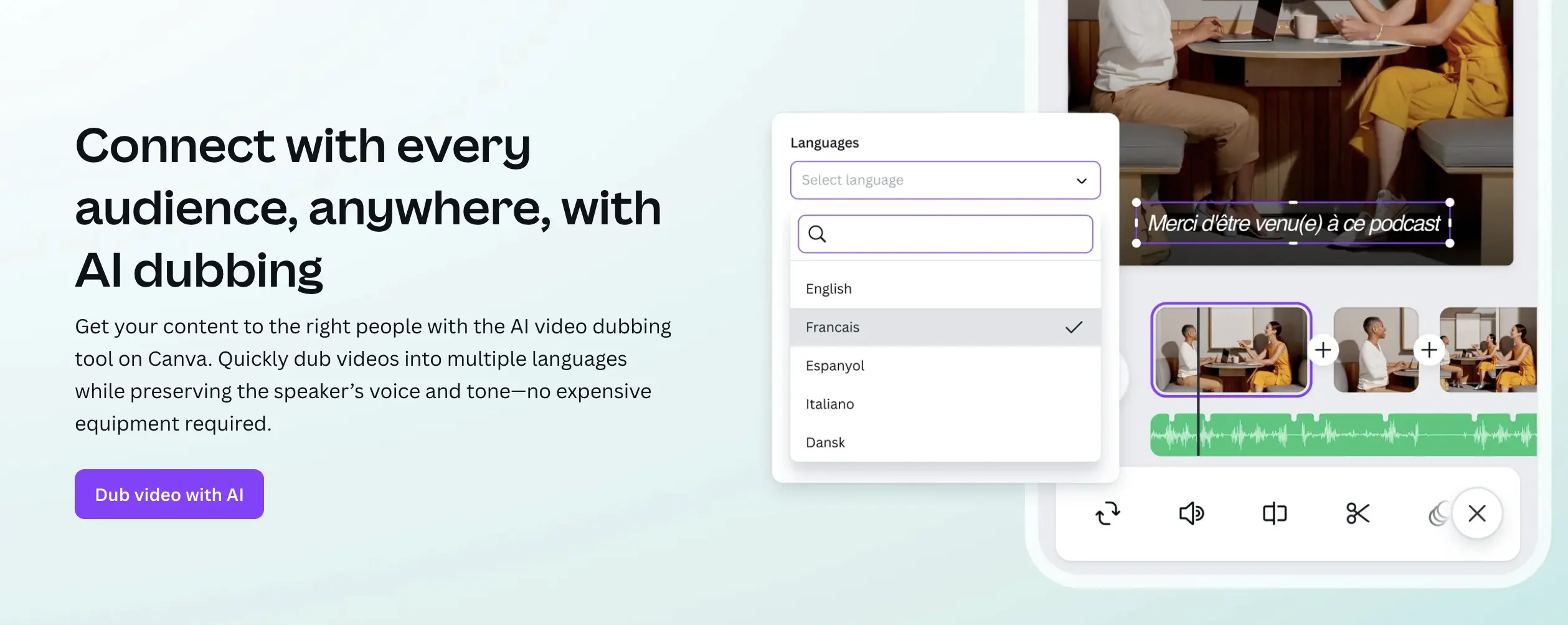This screenshot has height=625, width=1568.
Task: Select English as the dubbing language
Action: tap(828, 288)
